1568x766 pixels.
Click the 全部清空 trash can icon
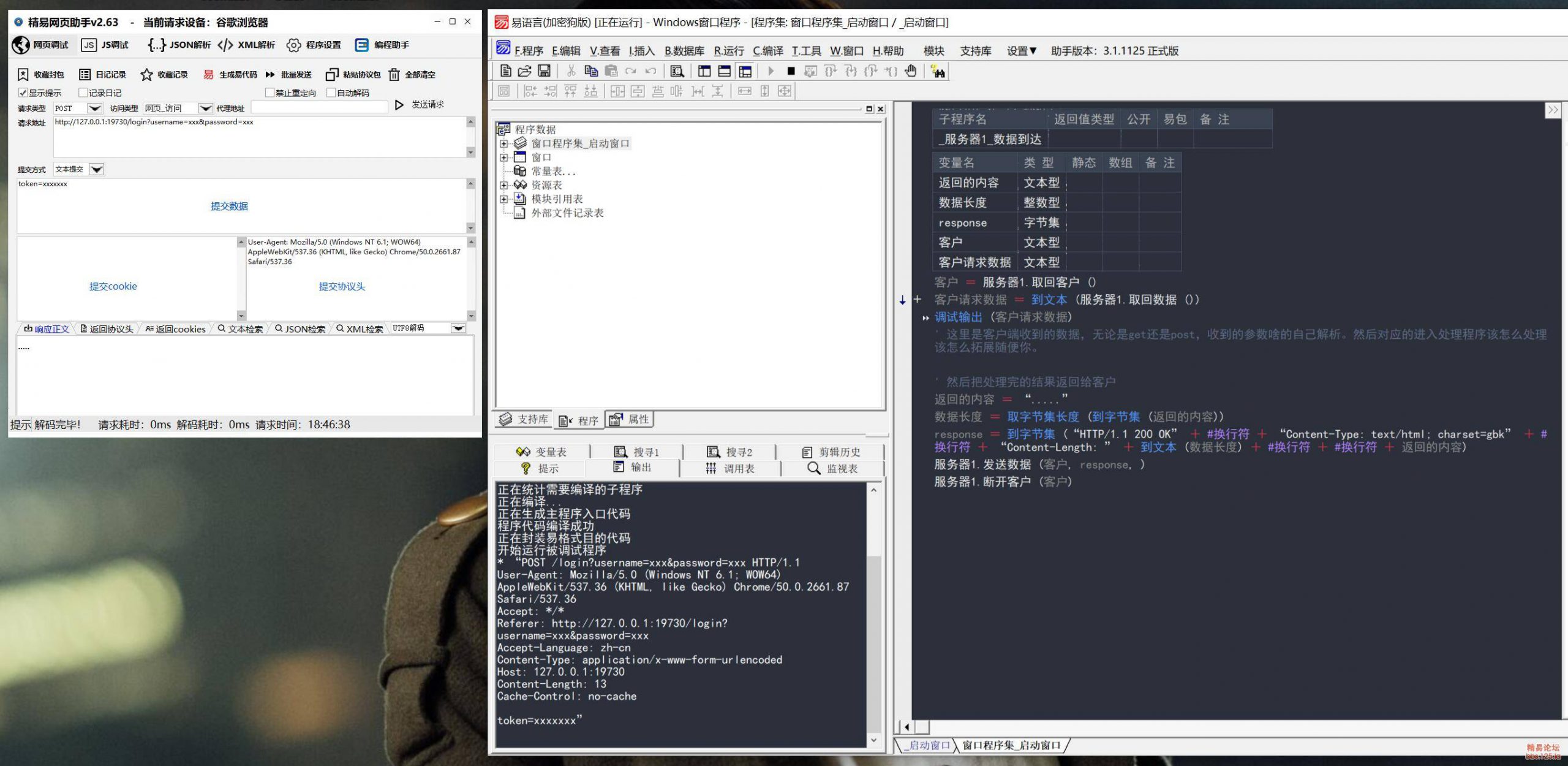394,75
